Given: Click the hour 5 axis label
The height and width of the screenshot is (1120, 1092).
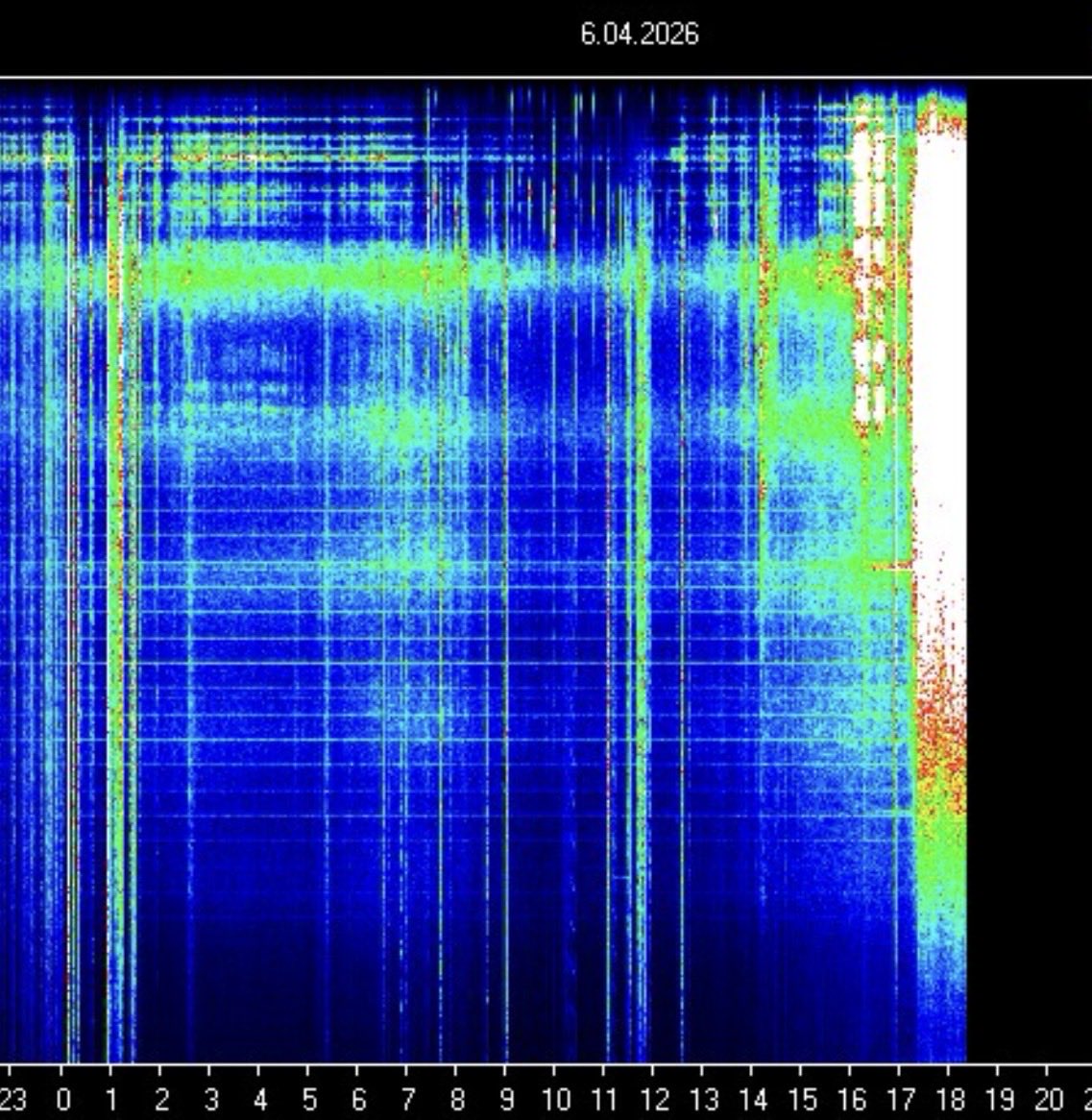Looking at the screenshot, I should 310,1099.
